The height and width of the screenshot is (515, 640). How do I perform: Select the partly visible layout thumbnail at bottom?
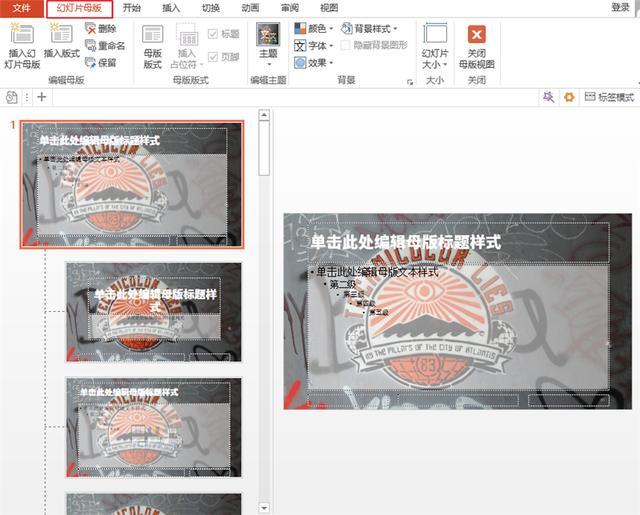[x=154, y=504]
